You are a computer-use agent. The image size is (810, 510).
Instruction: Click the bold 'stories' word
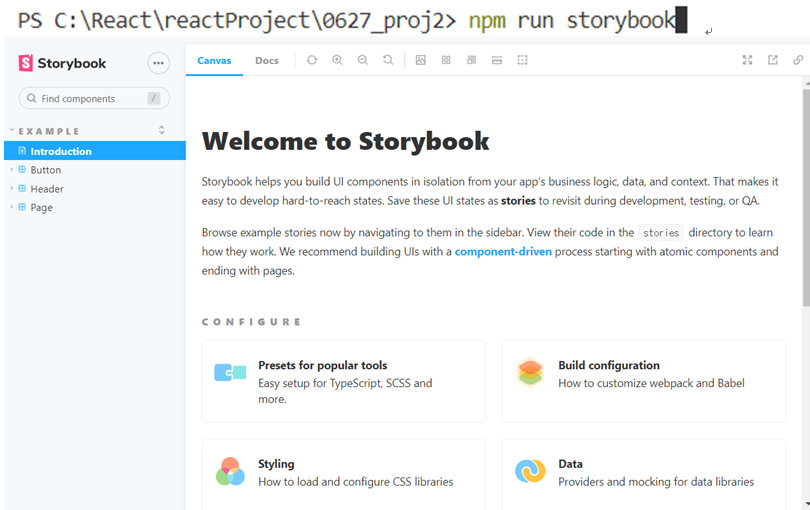pyautogui.click(x=518, y=200)
